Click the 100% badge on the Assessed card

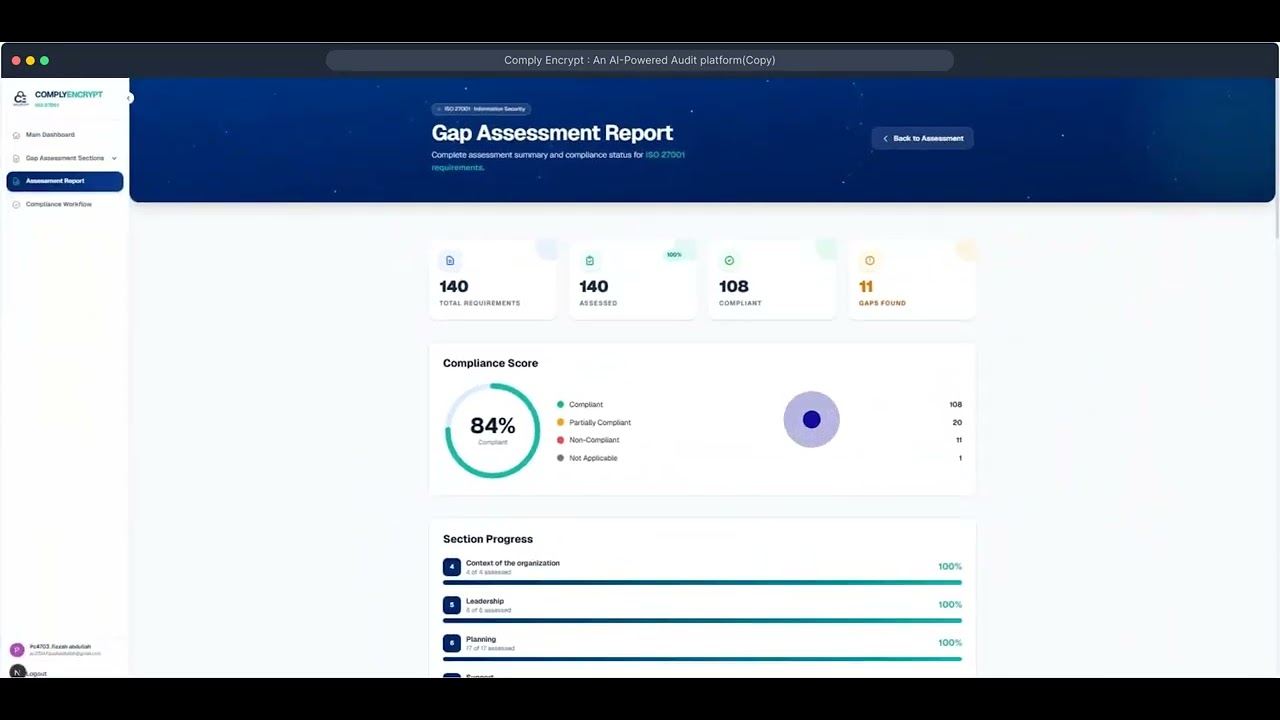point(674,255)
